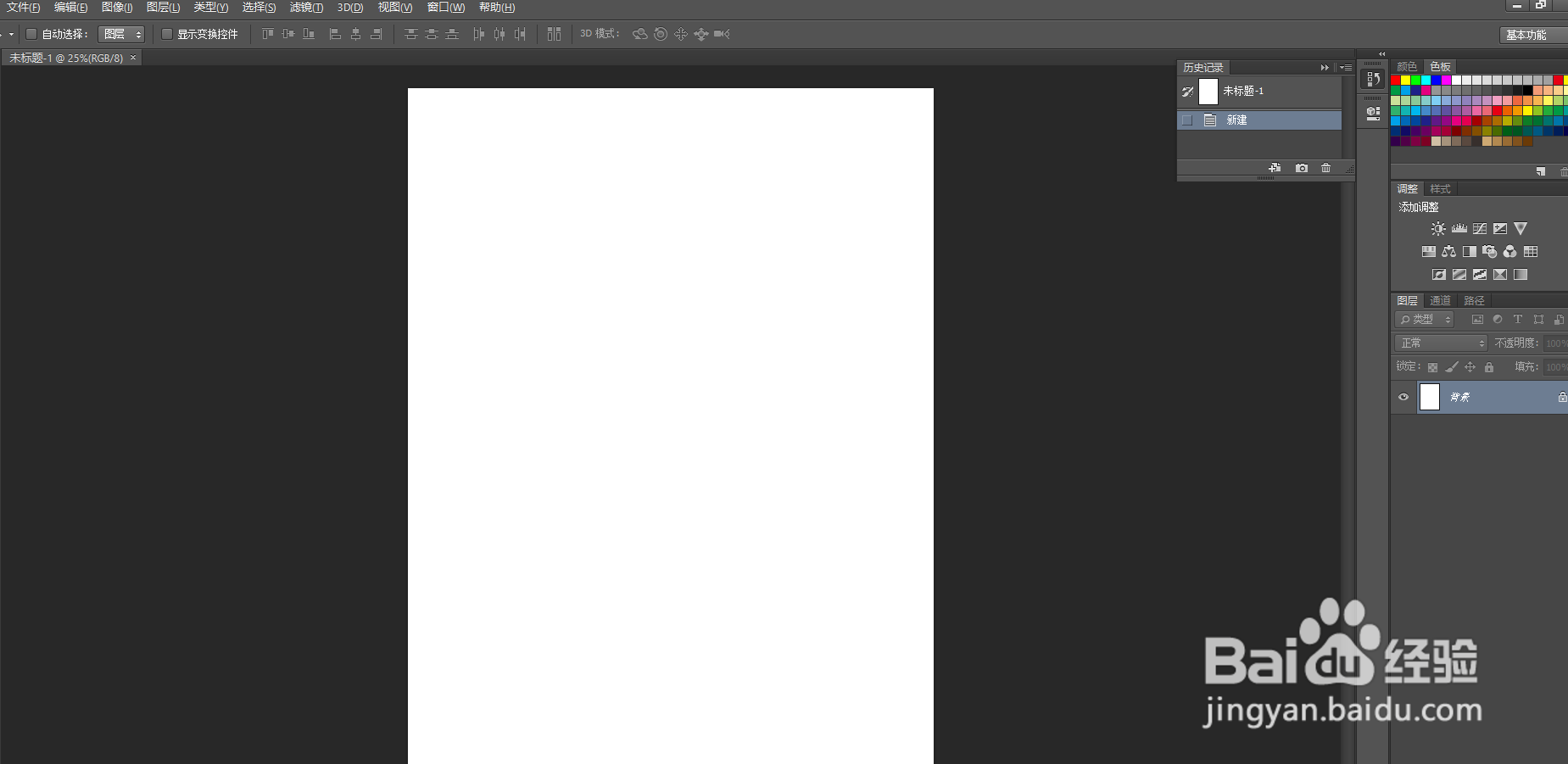The image size is (1568, 764).
Task: Switch to 路径 tab
Action: [1474, 301]
